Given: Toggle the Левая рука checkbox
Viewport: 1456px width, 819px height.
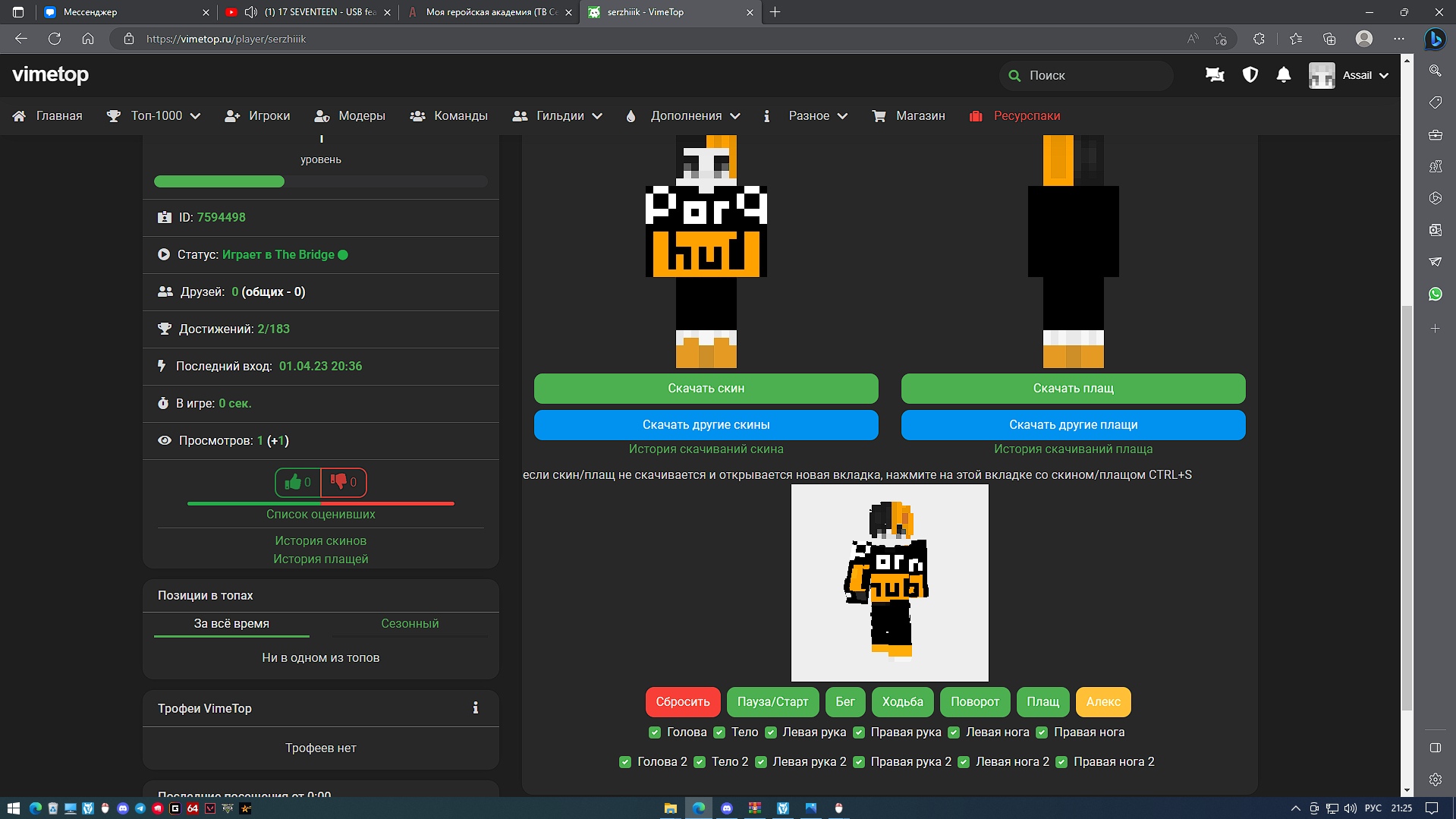Looking at the screenshot, I should pyautogui.click(x=771, y=732).
